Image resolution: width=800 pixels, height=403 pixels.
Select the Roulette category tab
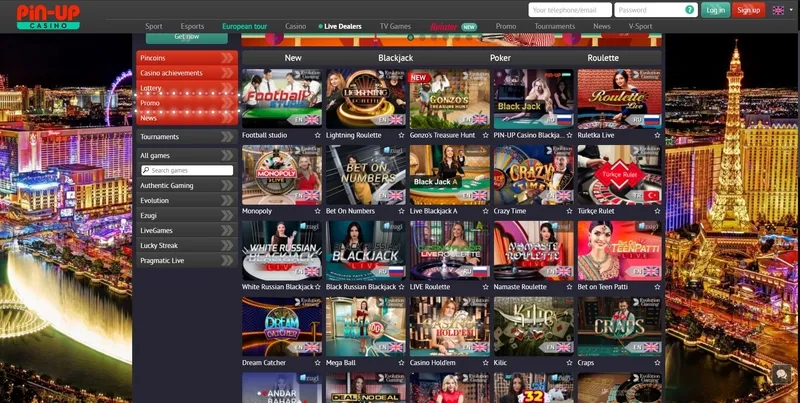pos(603,58)
